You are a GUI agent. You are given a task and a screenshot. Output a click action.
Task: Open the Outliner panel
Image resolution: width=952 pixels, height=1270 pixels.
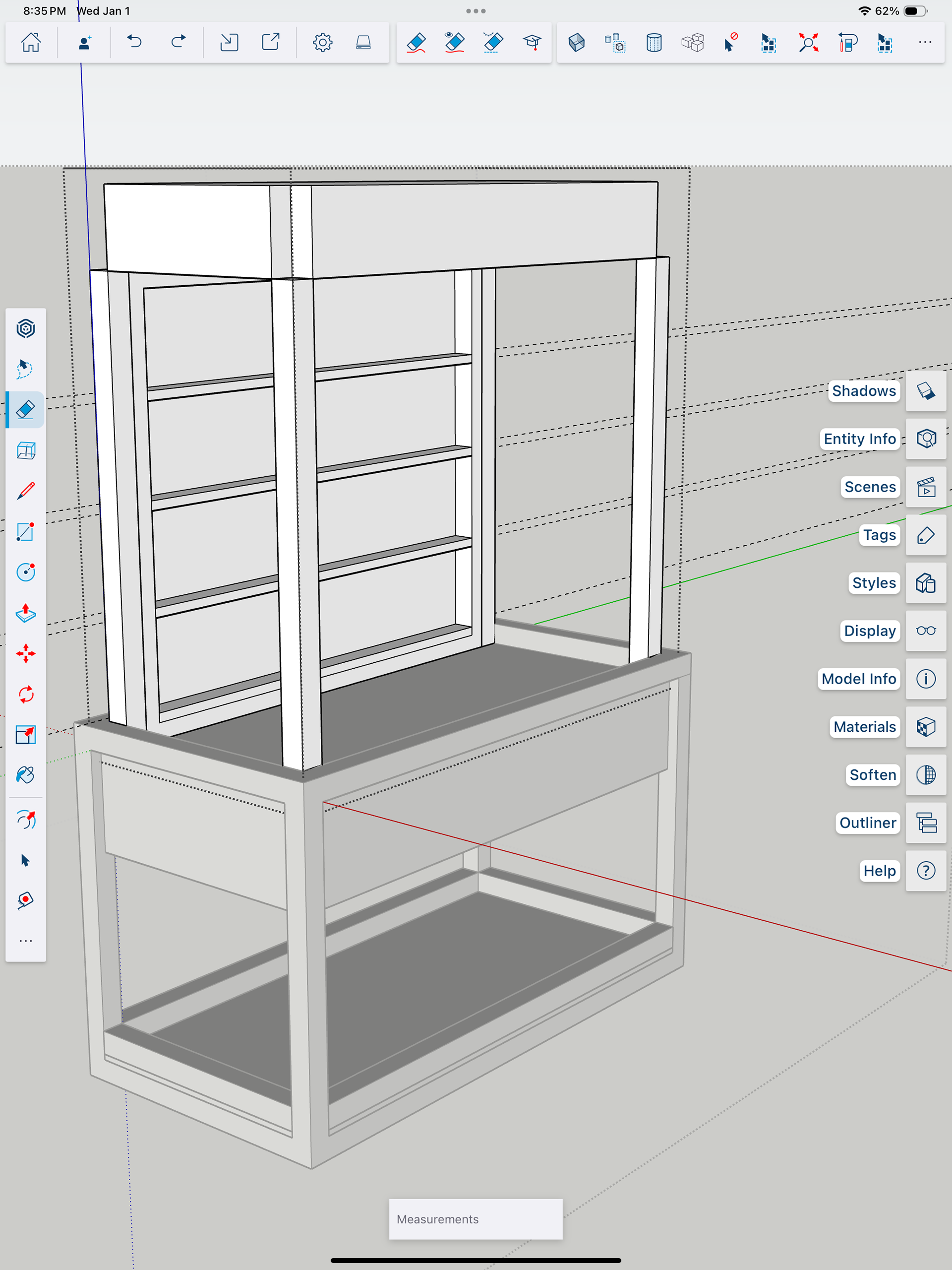click(926, 823)
